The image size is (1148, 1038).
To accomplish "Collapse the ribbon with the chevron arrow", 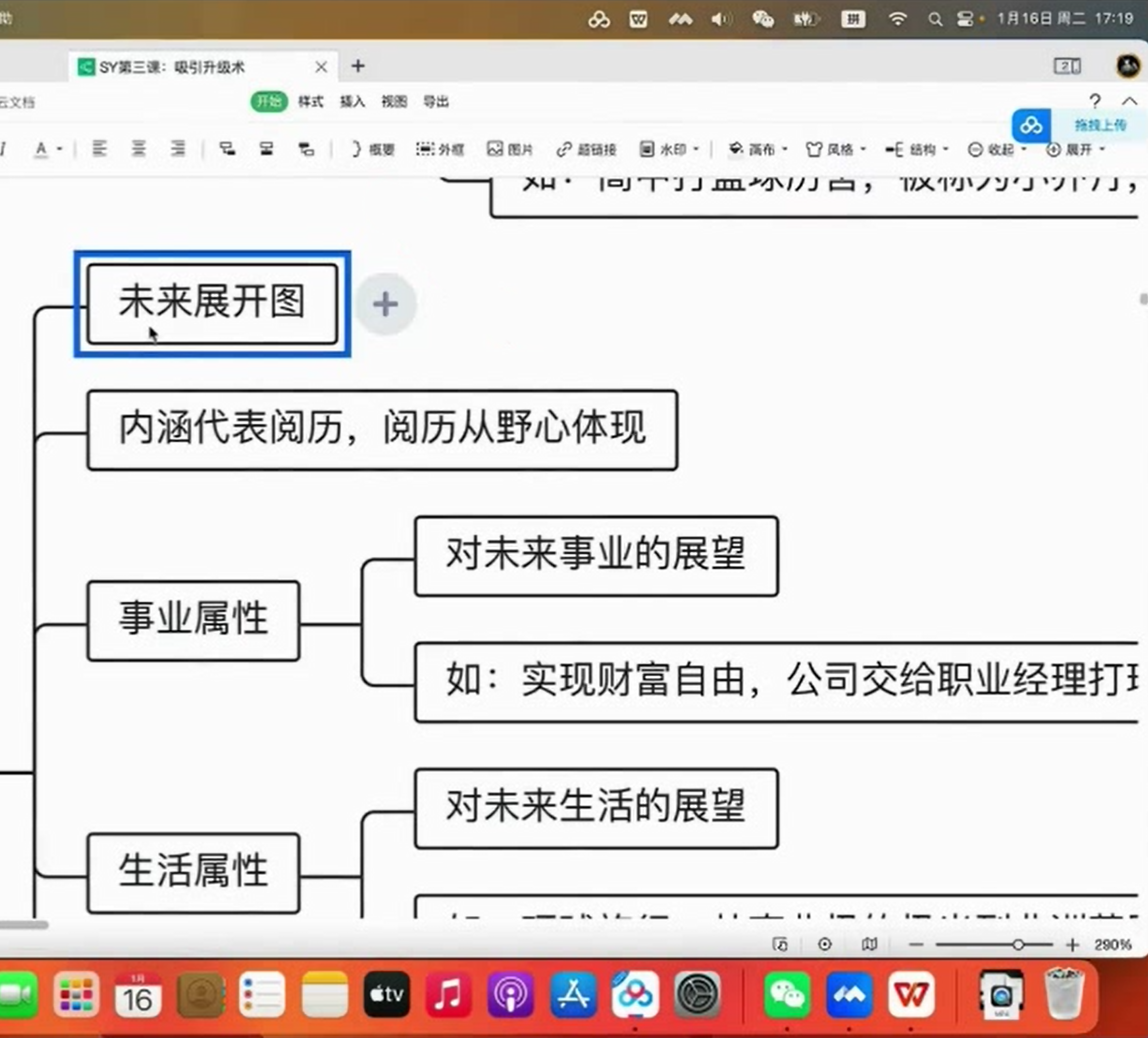I will coord(1129,102).
